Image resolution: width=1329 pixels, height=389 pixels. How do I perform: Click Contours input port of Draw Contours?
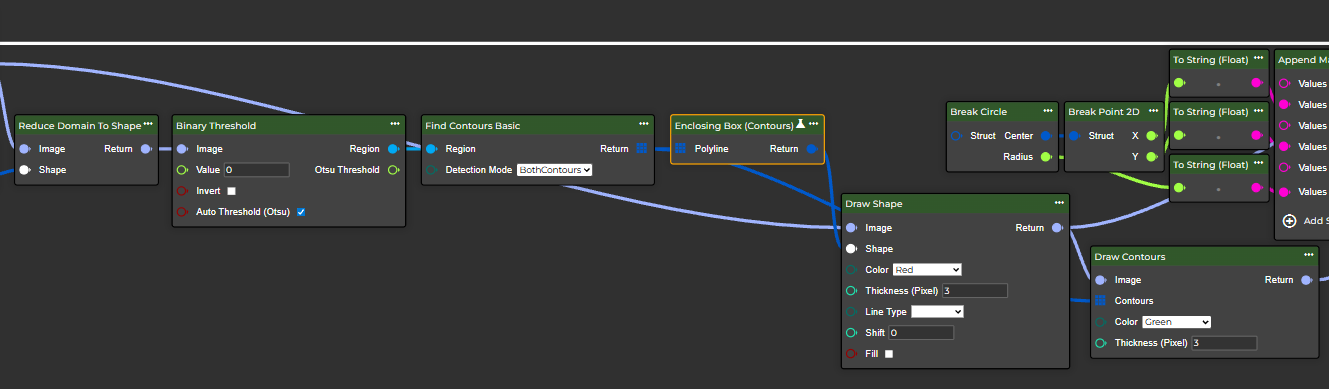[x=1101, y=301]
